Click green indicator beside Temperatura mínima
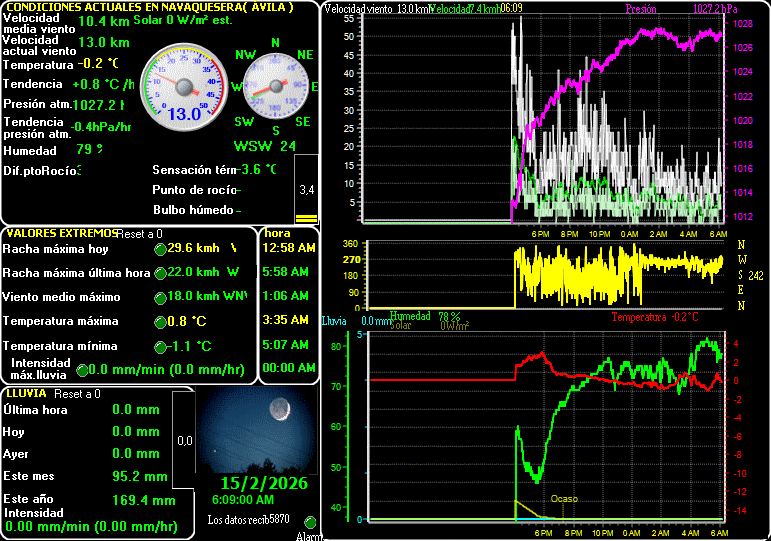The width and height of the screenshot is (771, 541). [x=160, y=347]
